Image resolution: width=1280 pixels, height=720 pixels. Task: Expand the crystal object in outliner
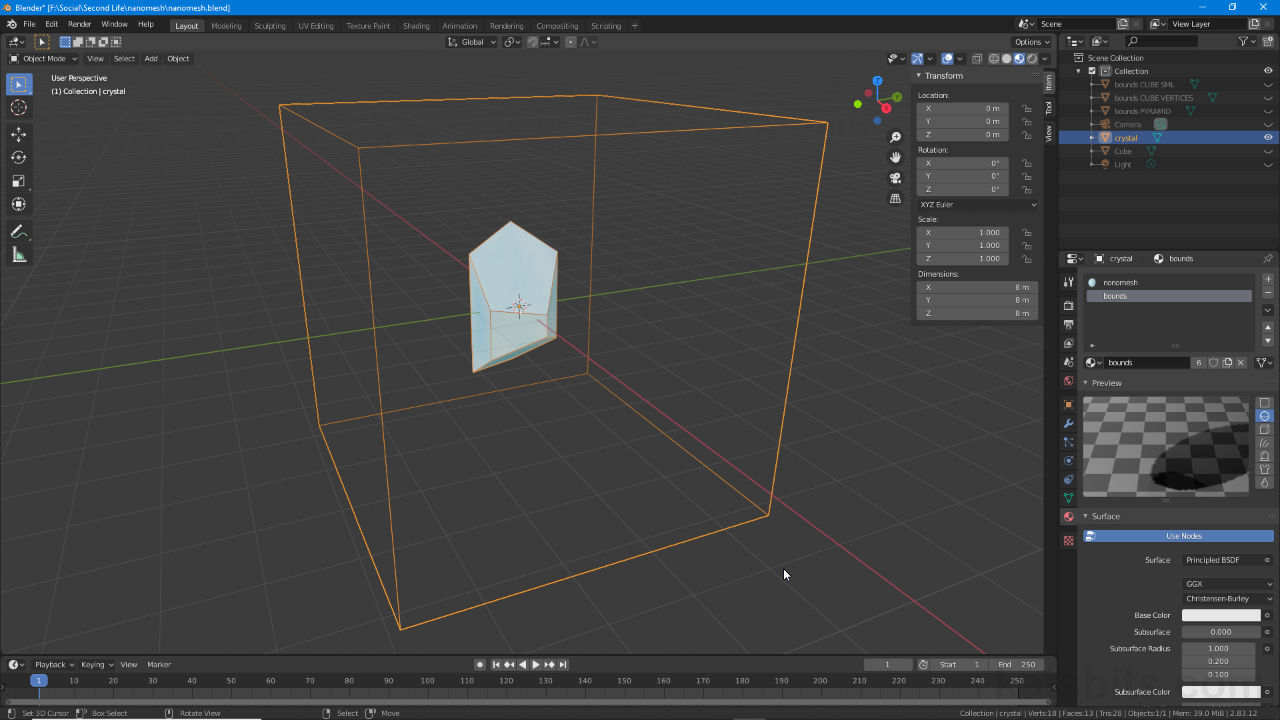[x=1092, y=138]
